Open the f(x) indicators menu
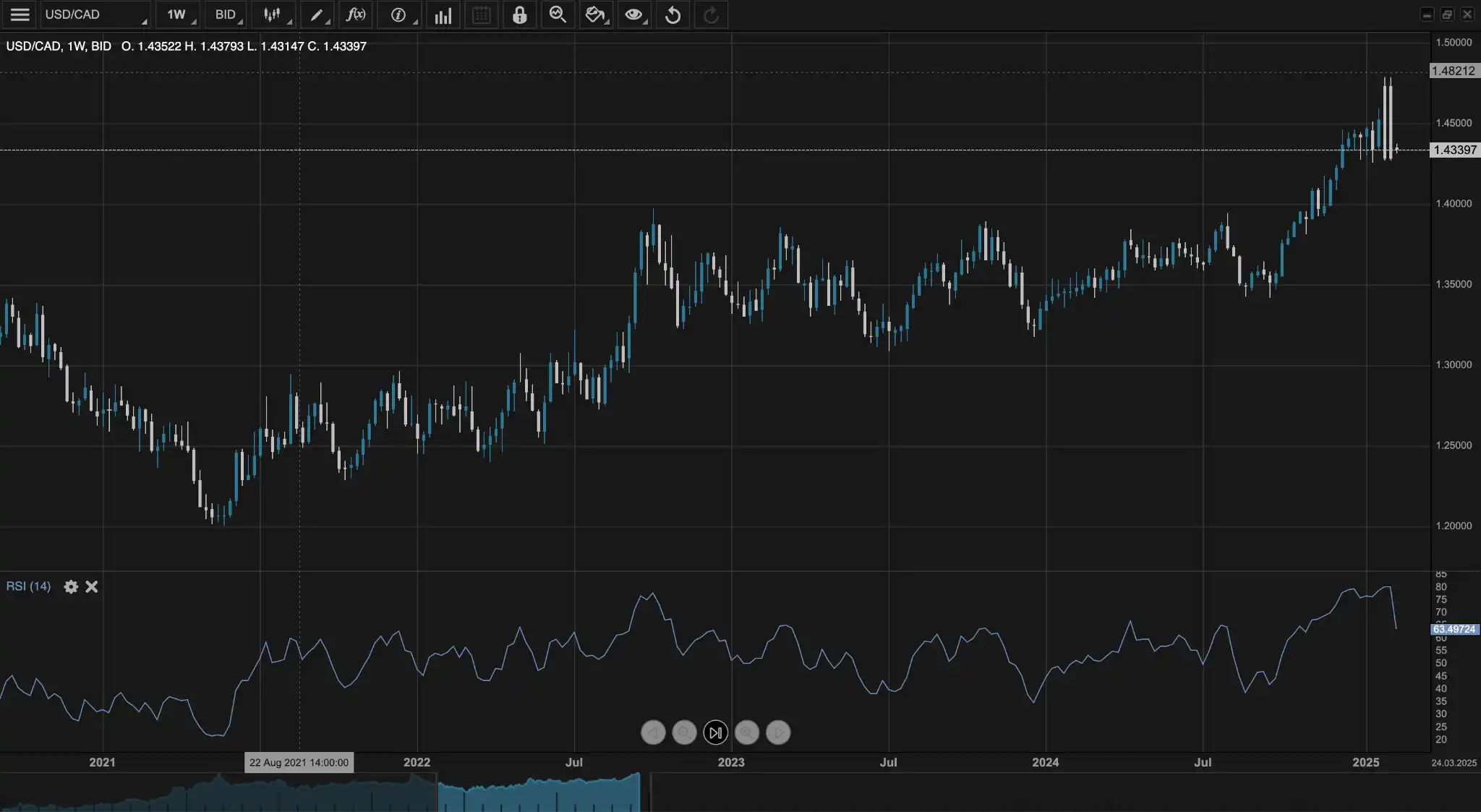 coord(356,14)
